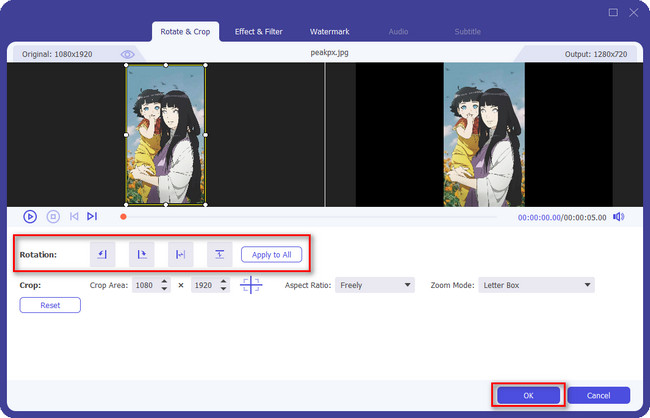This screenshot has width=650, height=418.
Task: Open the Watermark tab
Action: [x=330, y=32]
